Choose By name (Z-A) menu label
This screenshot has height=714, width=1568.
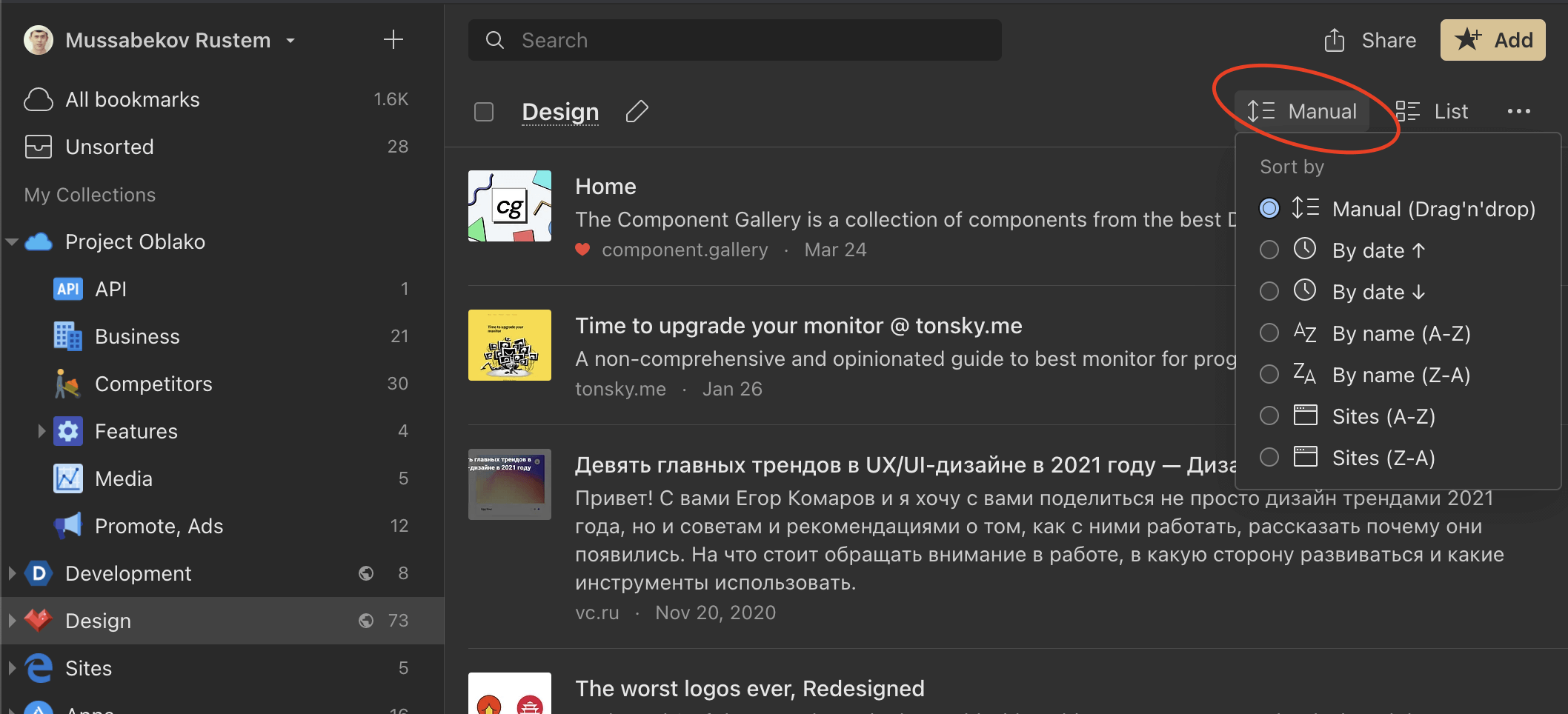click(1401, 375)
